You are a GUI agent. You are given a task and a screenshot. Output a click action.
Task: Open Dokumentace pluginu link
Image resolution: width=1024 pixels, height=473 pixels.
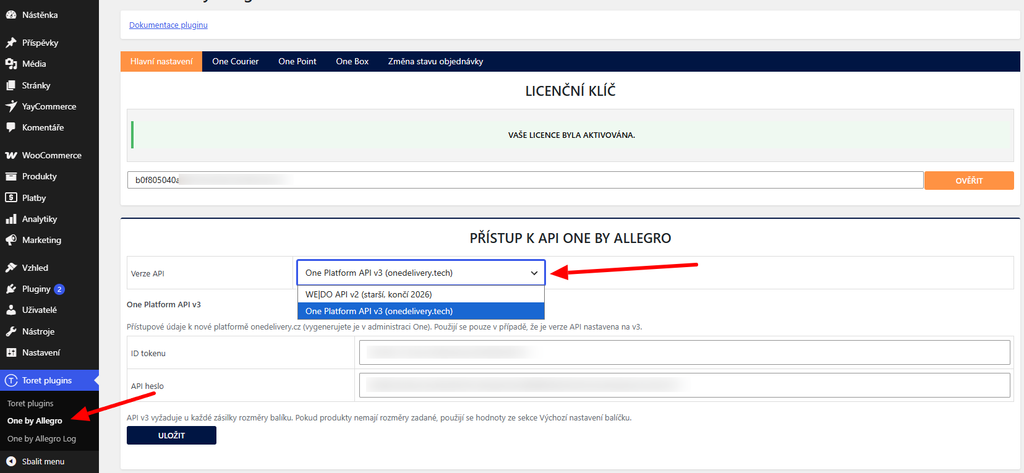pos(168,25)
